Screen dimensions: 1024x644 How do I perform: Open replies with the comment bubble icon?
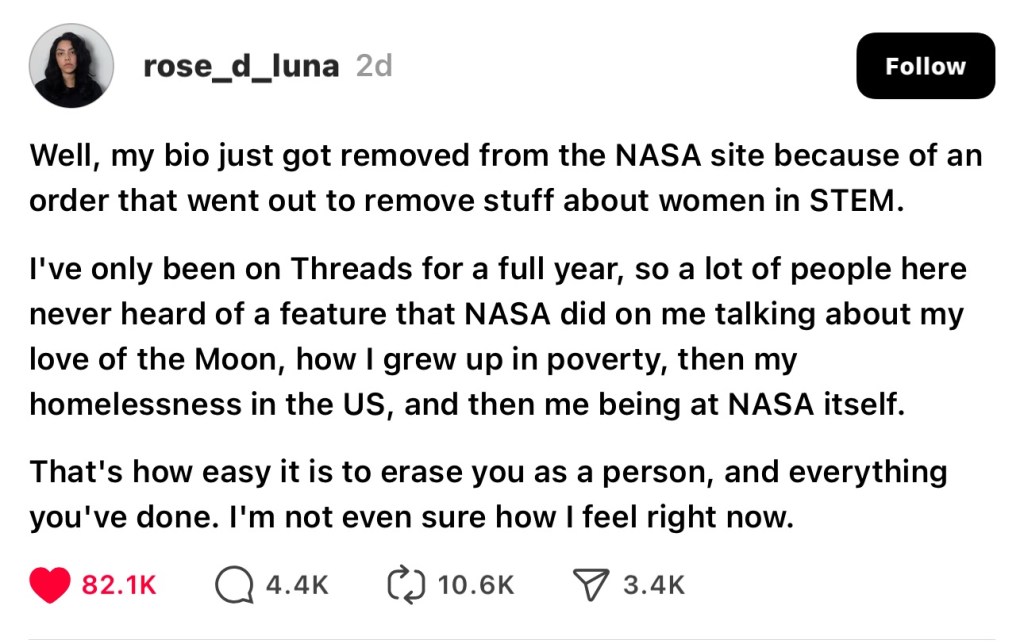click(x=233, y=585)
